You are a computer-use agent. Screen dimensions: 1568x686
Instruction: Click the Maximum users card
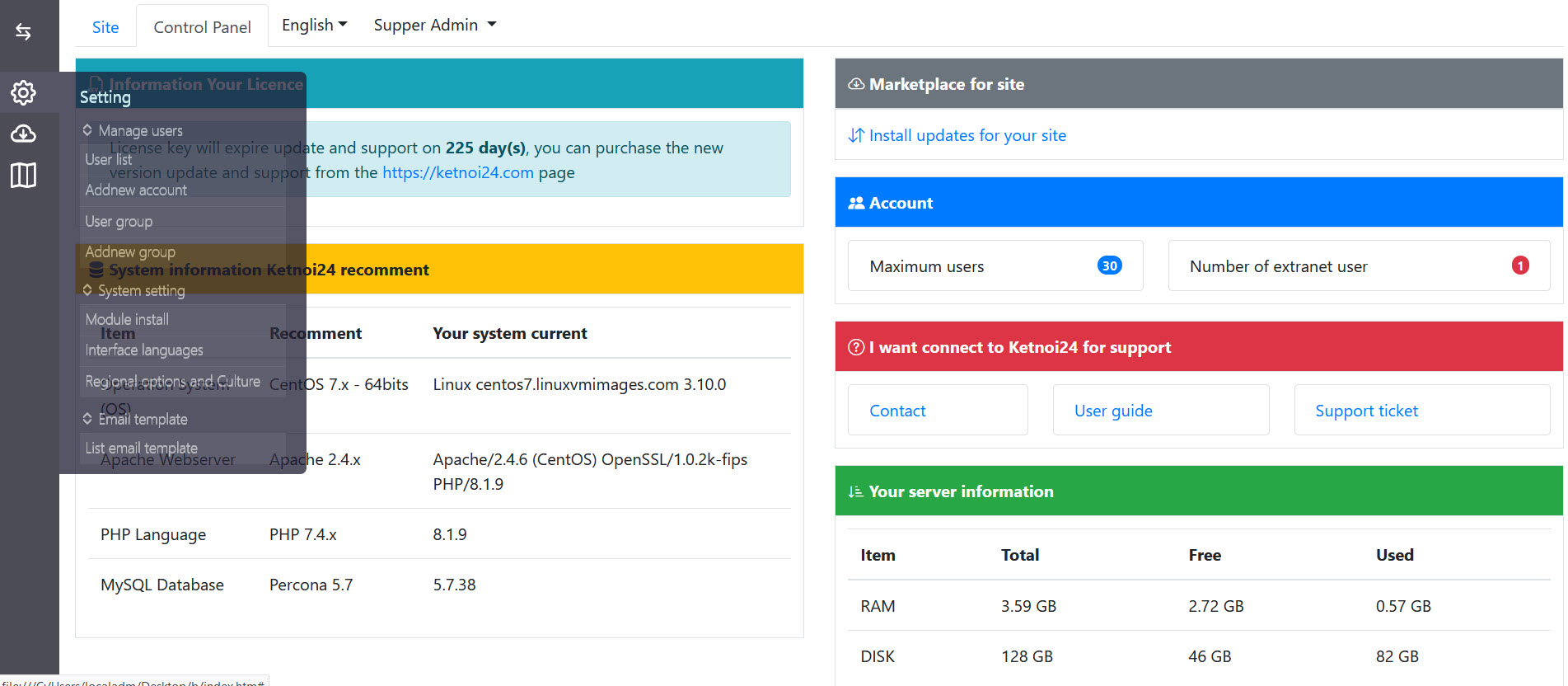pos(995,265)
